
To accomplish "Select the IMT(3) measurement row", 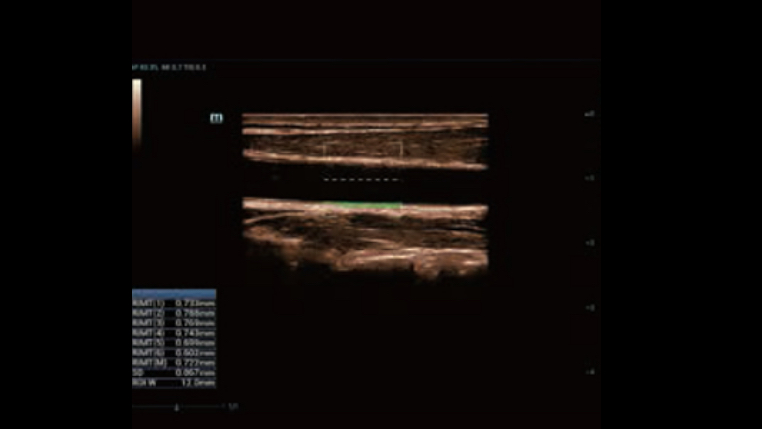I will click(174, 323).
